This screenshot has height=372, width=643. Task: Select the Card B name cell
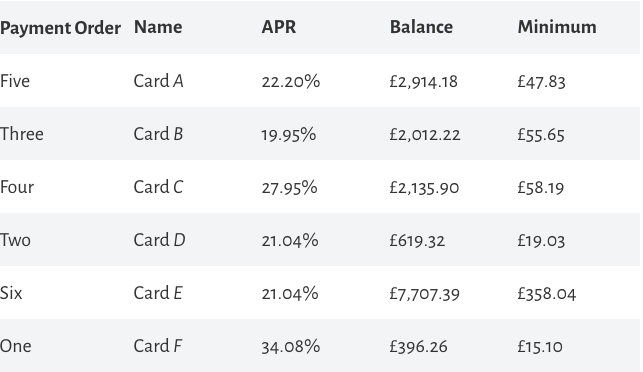click(x=158, y=134)
